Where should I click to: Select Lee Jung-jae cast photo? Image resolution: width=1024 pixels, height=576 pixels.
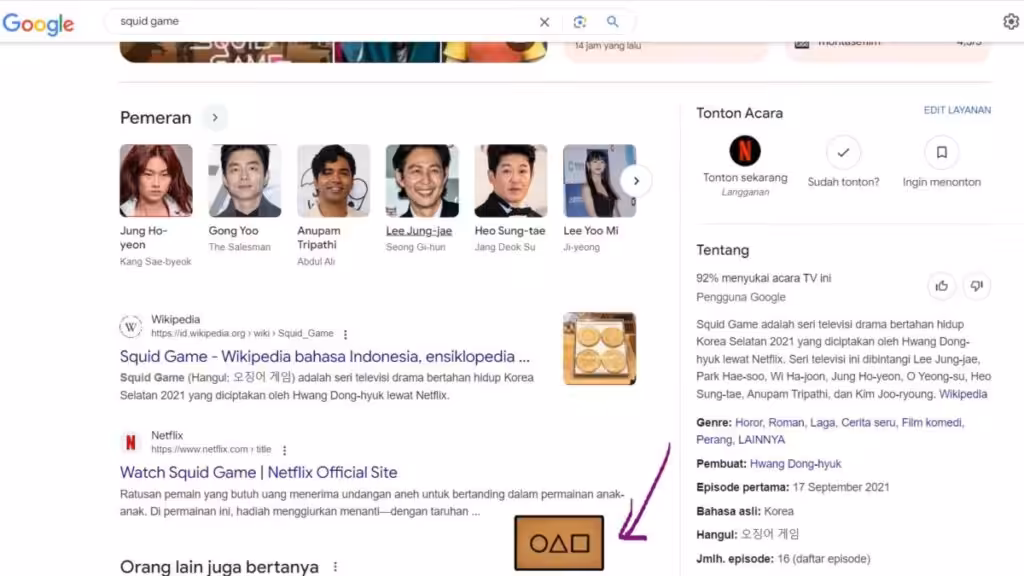pos(422,181)
